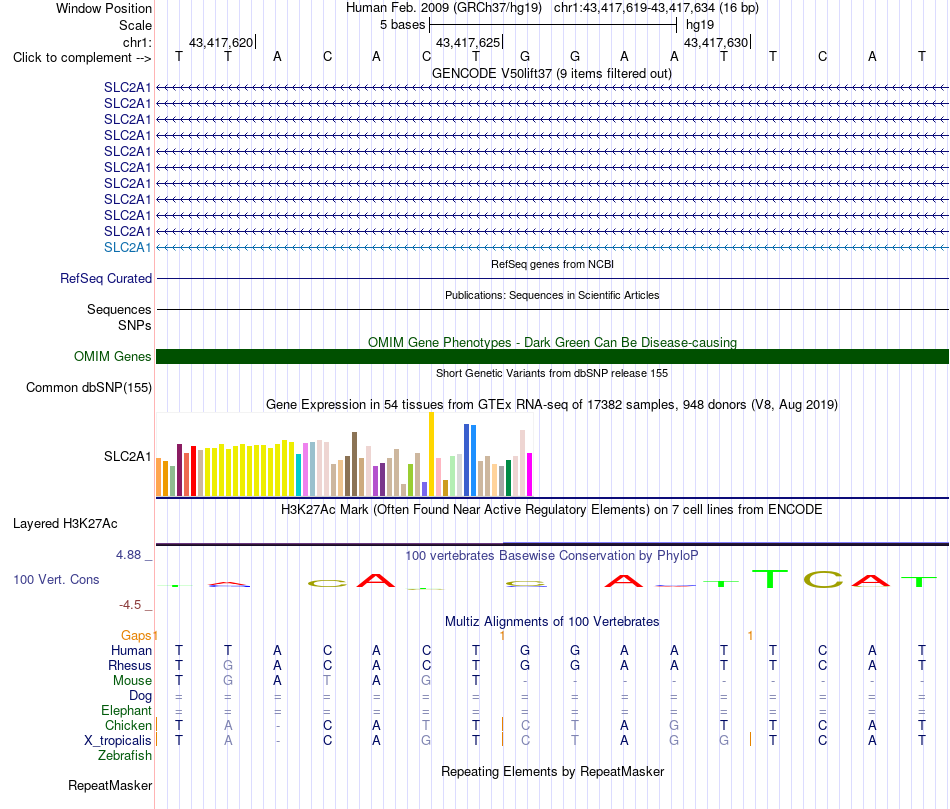Click the chr1:43,417,619-43,417,634 (16 bp) position text
This screenshot has height=809, width=950.
pyautogui.click(x=656, y=8)
